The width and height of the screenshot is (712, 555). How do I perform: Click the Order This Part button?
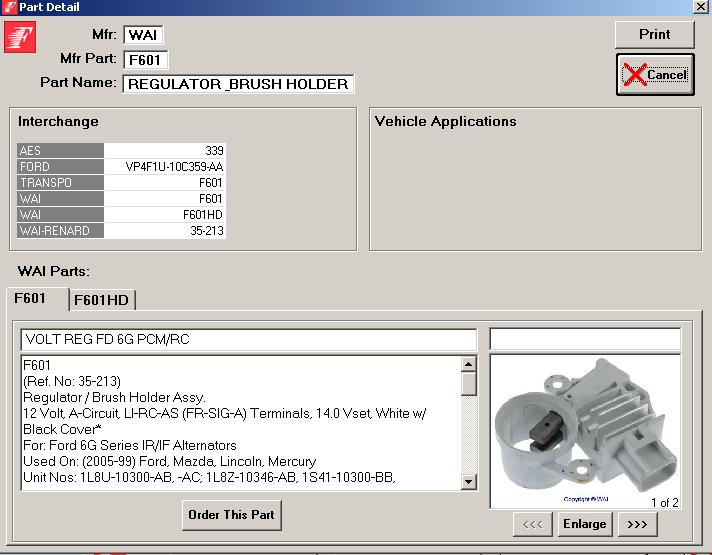pyautogui.click(x=232, y=515)
